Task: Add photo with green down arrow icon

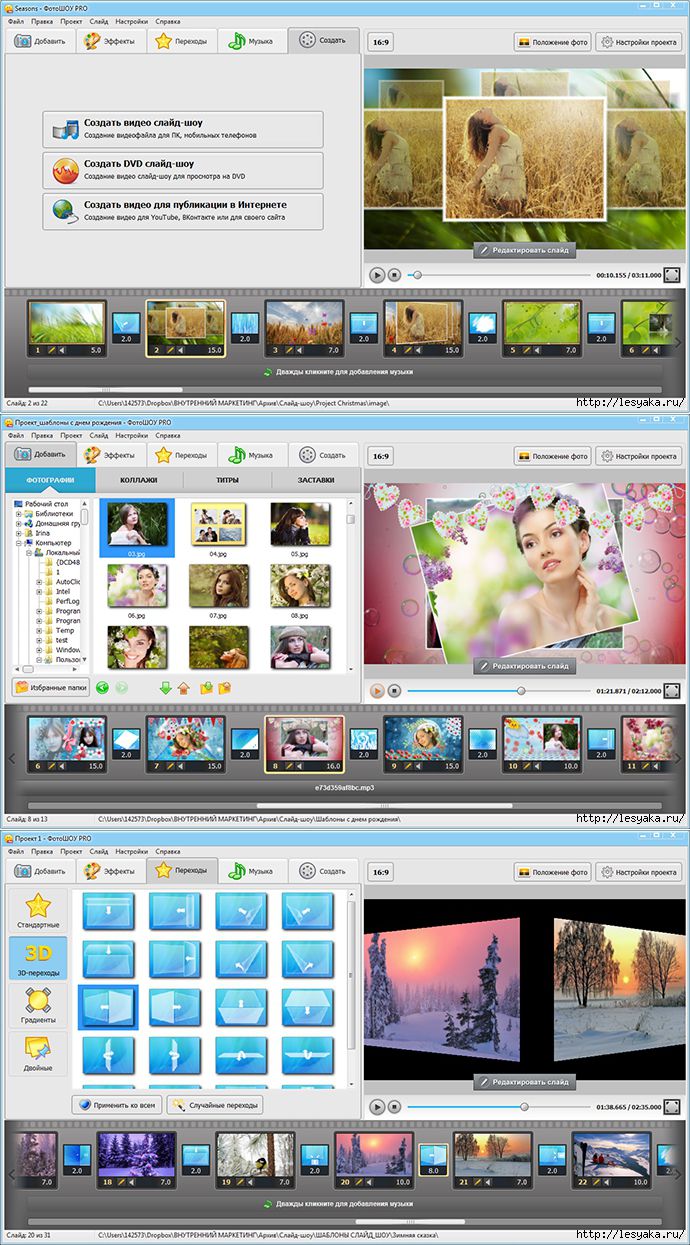Action: pos(165,687)
